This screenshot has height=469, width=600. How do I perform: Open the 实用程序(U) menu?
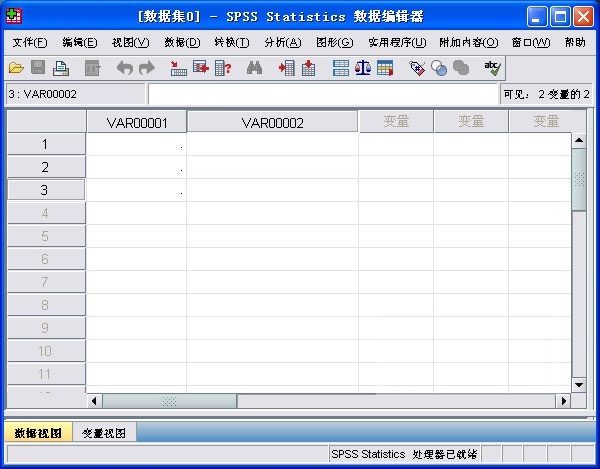point(397,42)
